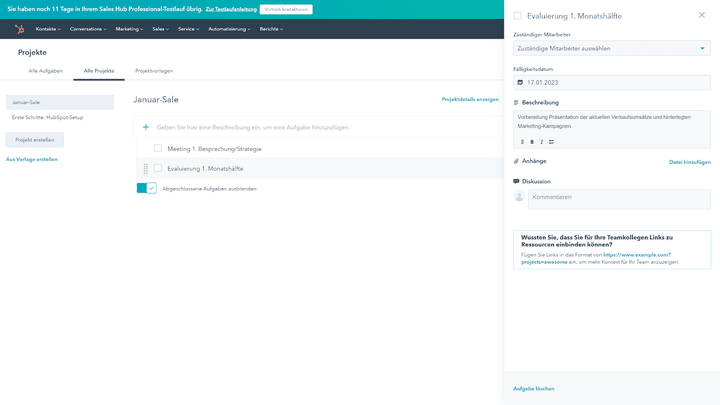Toggle italic formatting in description

point(541,142)
